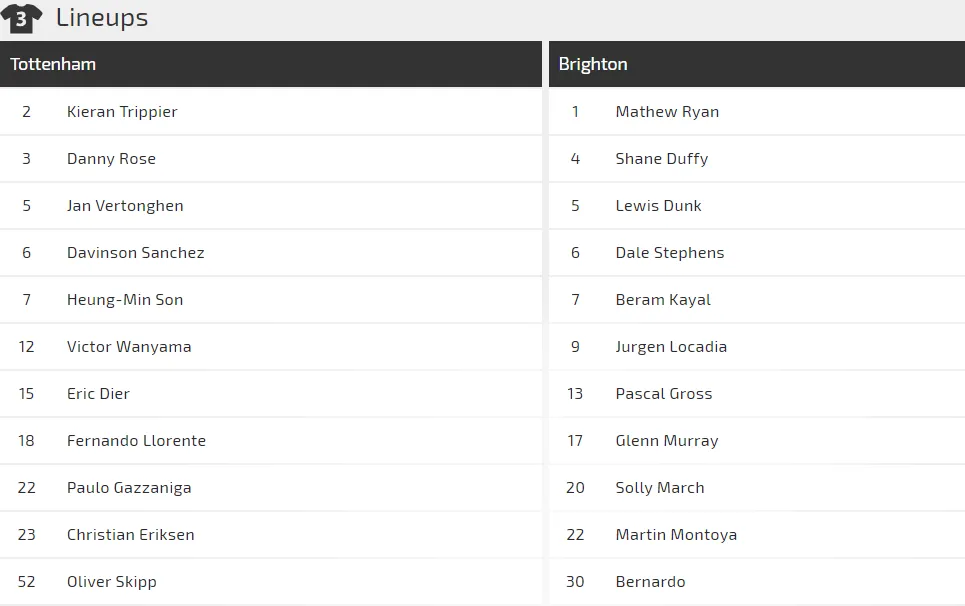The height and width of the screenshot is (606, 965).
Task: Click Victor Wanyama's name
Action: 129,347
